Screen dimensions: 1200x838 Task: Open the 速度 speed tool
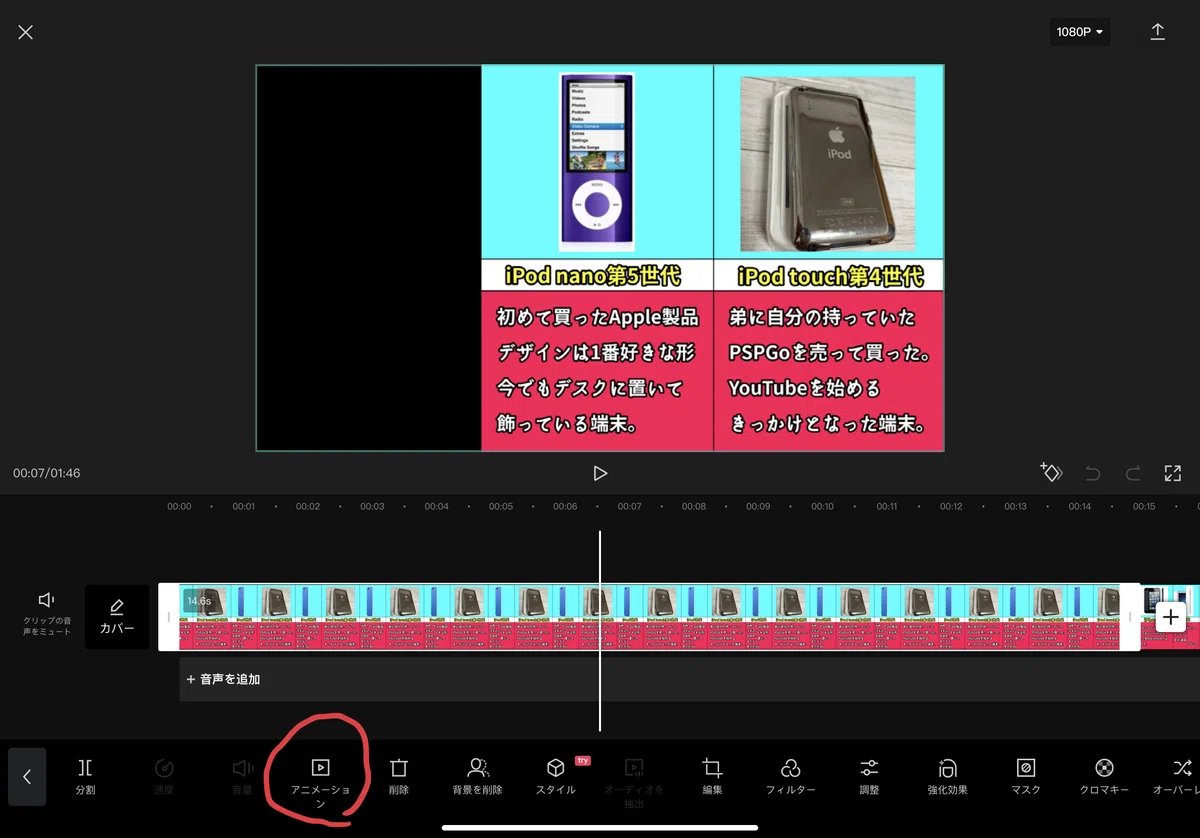pyautogui.click(x=164, y=776)
